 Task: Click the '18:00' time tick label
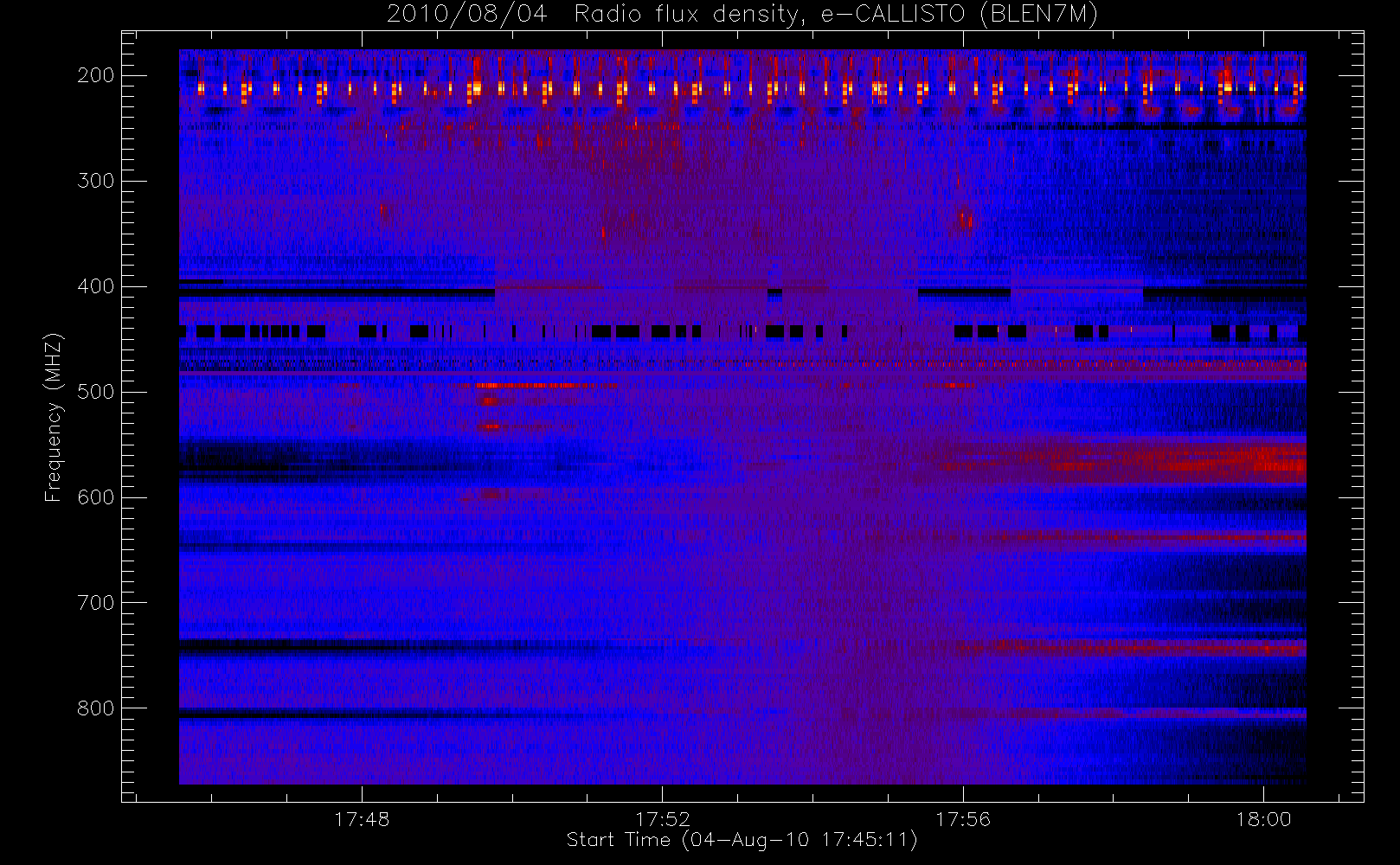pos(1263,819)
